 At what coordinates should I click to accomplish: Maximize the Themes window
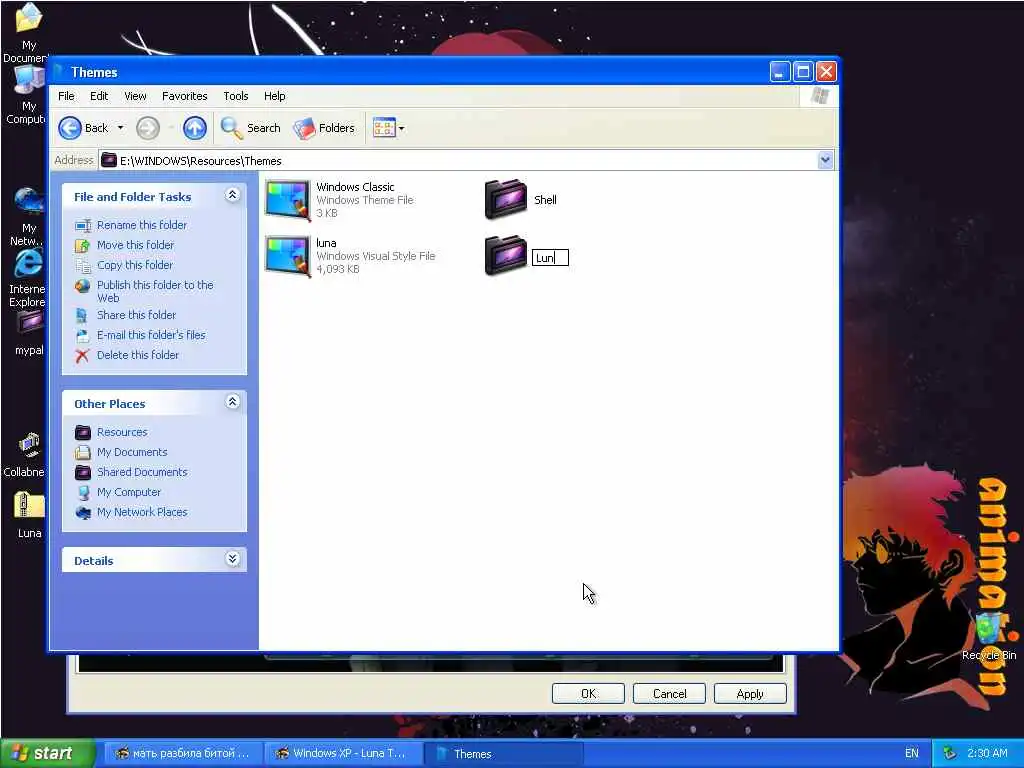tap(803, 72)
